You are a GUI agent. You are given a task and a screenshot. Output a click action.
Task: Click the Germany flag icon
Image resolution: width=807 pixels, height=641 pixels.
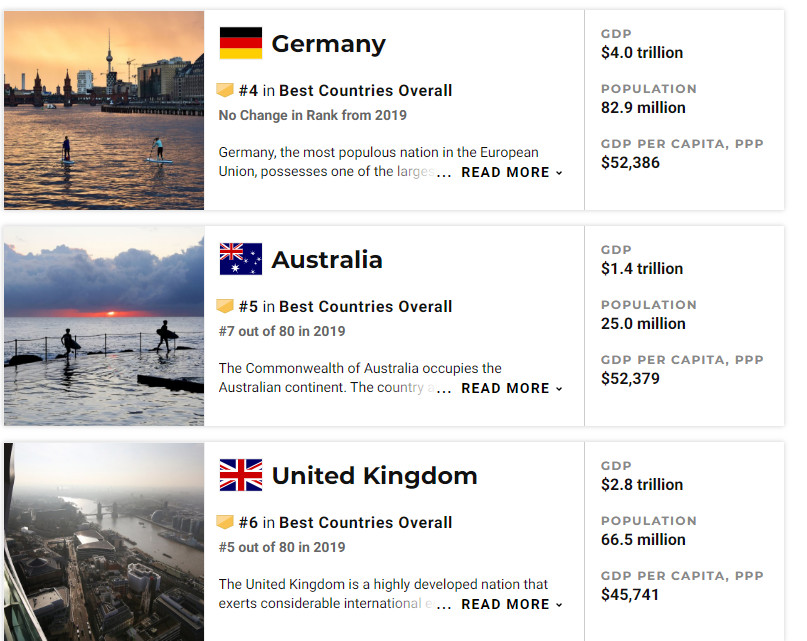pyautogui.click(x=240, y=43)
